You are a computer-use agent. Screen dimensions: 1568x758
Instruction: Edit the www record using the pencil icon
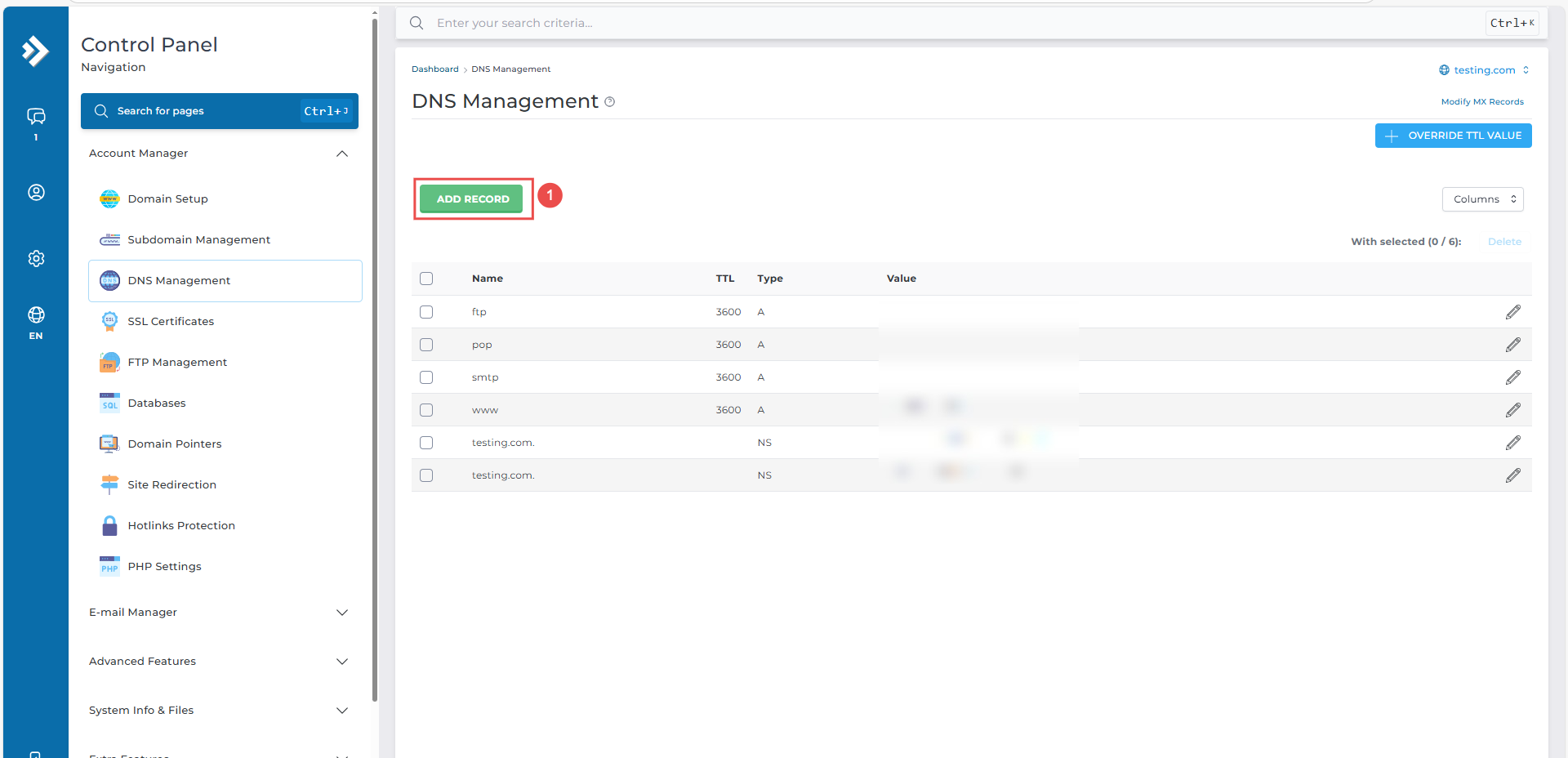pos(1512,410)
